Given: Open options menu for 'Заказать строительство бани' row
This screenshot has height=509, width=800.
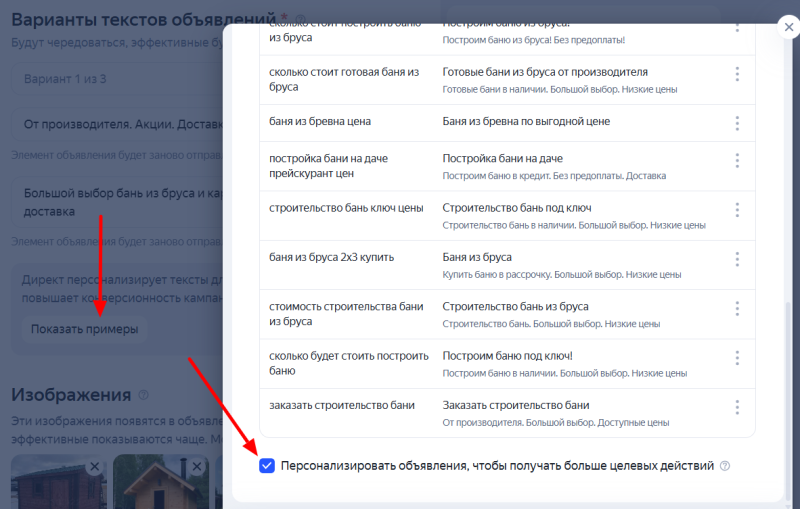Looking at the screenshot, I should 737,407.
